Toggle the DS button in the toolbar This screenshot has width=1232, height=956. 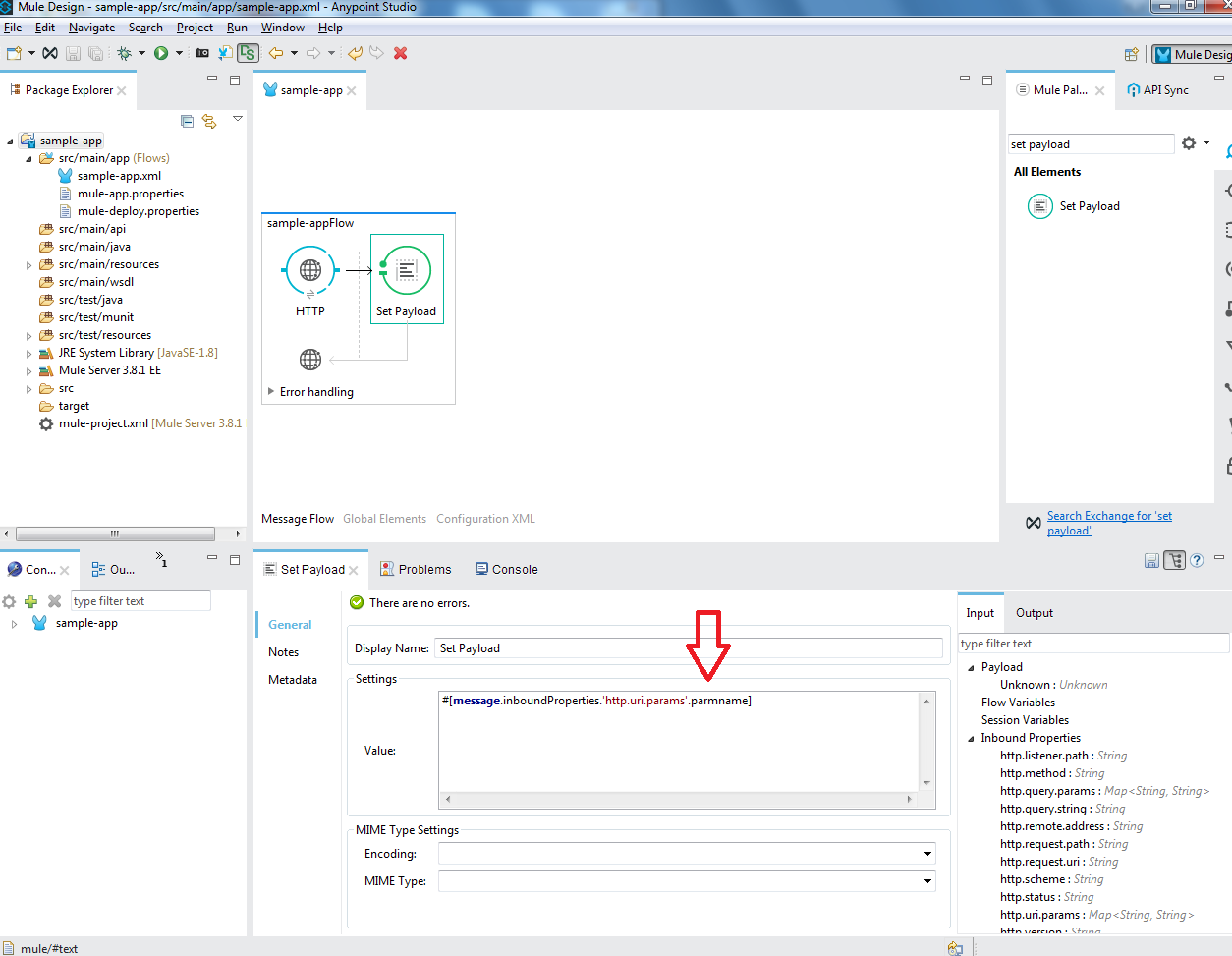248,53
